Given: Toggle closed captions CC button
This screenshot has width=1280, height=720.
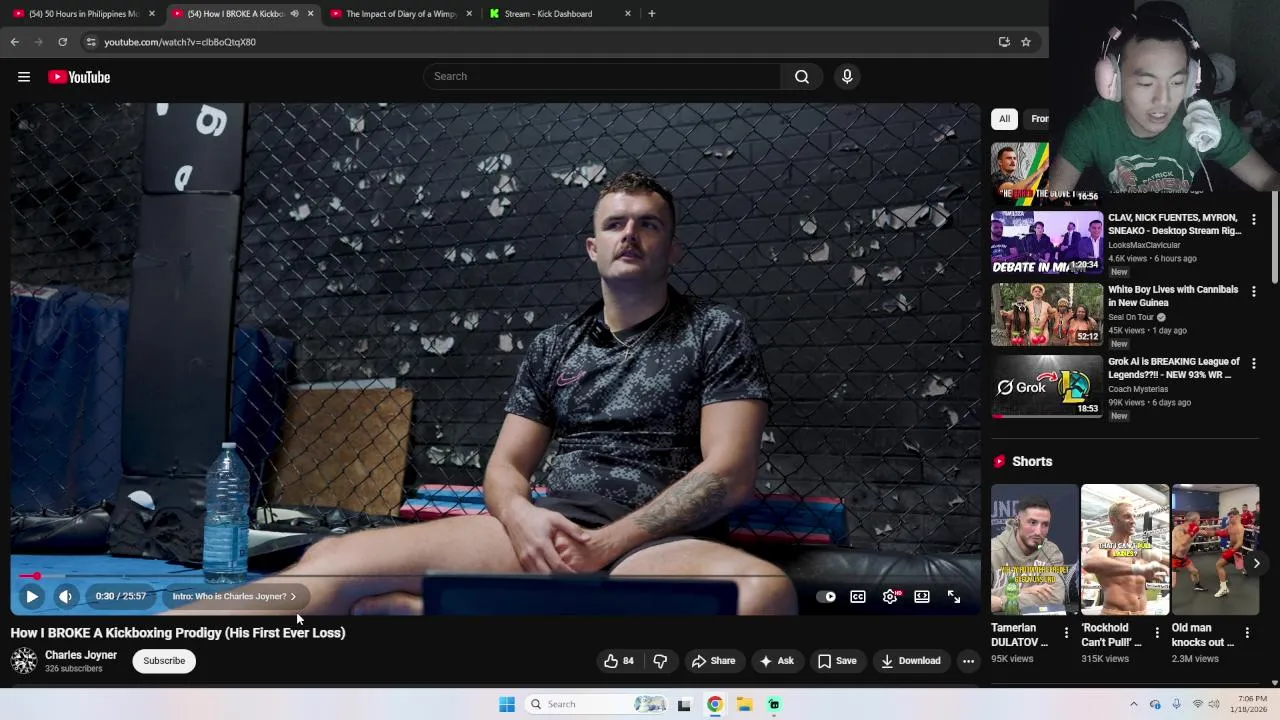Looking at the screenshot, I should click(x=858, y=596).
